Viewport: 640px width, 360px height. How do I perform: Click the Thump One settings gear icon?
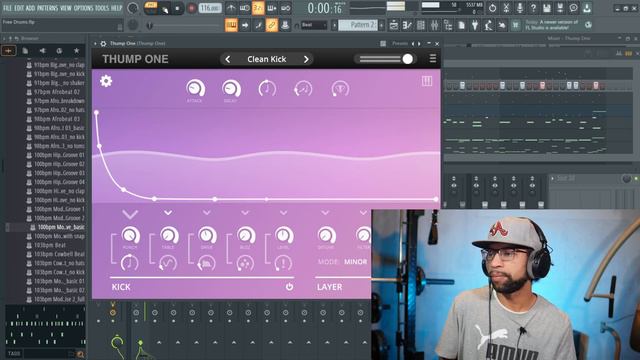pos(106,81)
